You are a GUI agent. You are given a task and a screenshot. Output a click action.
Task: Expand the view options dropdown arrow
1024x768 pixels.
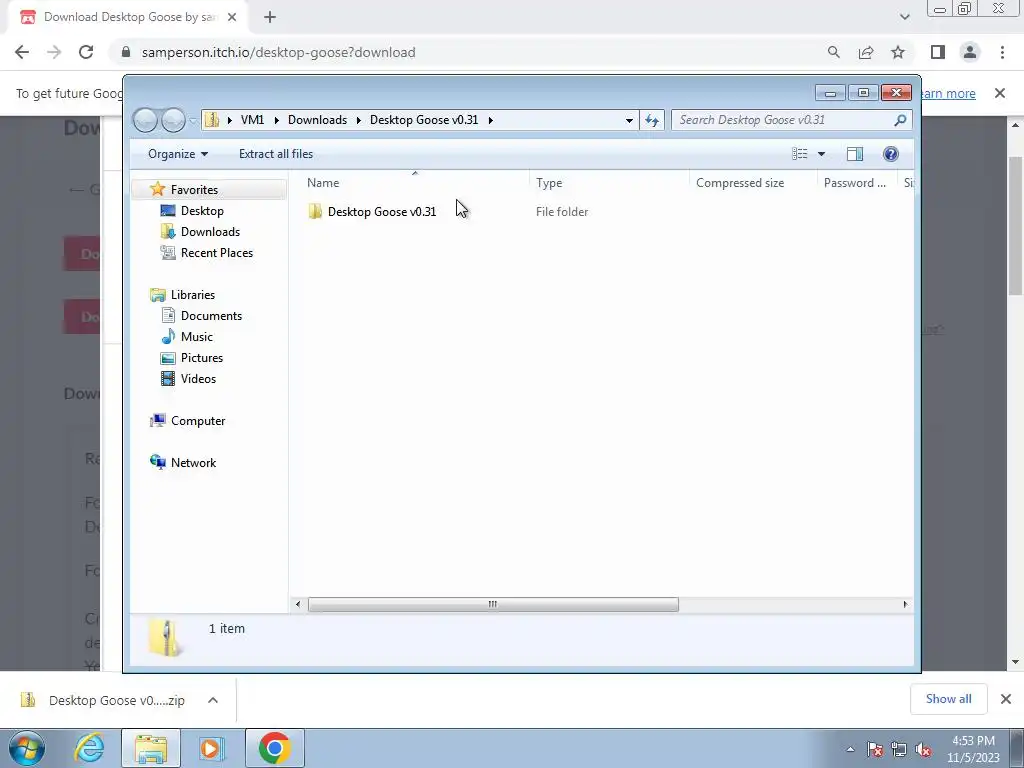(x=822, y=154)
